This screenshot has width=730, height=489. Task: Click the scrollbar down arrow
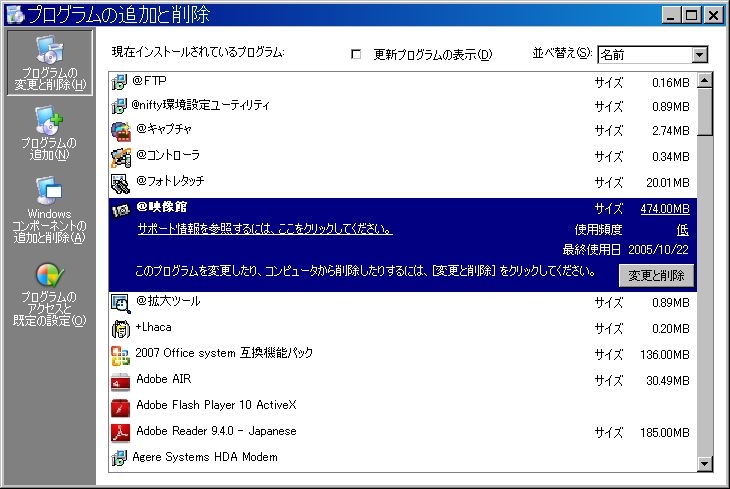pos(705,464)
